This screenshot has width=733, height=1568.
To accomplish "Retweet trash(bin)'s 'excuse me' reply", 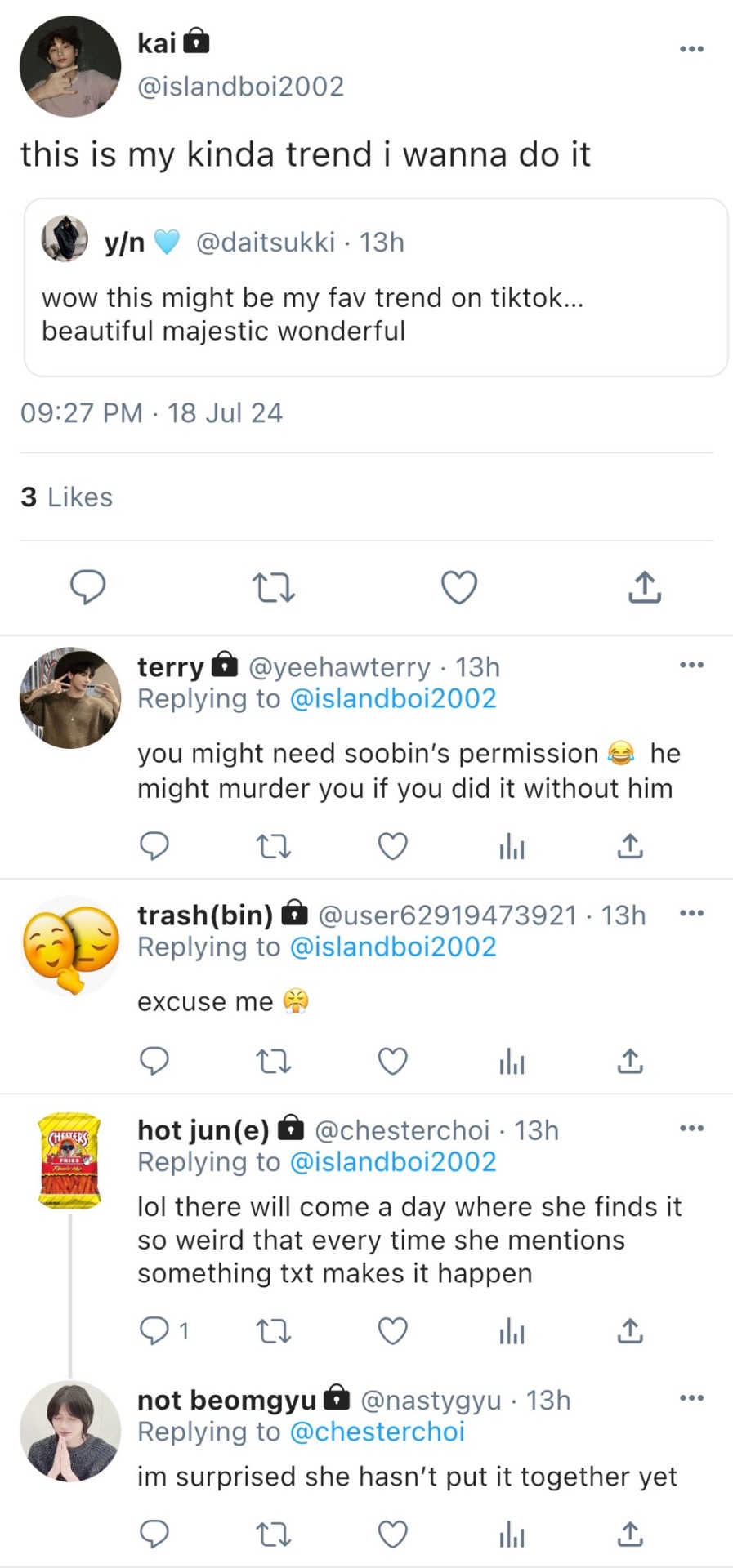I will [x=274, y=1062].
